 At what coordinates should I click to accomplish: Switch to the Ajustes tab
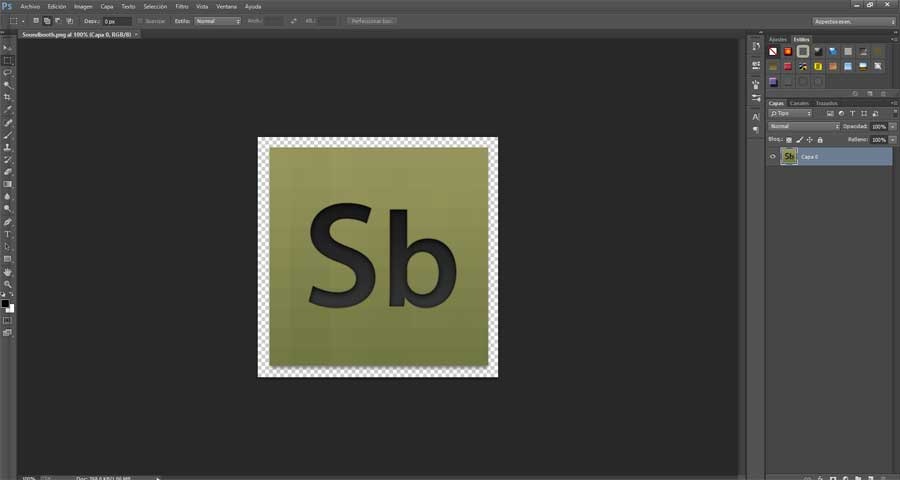coord(778,39)
